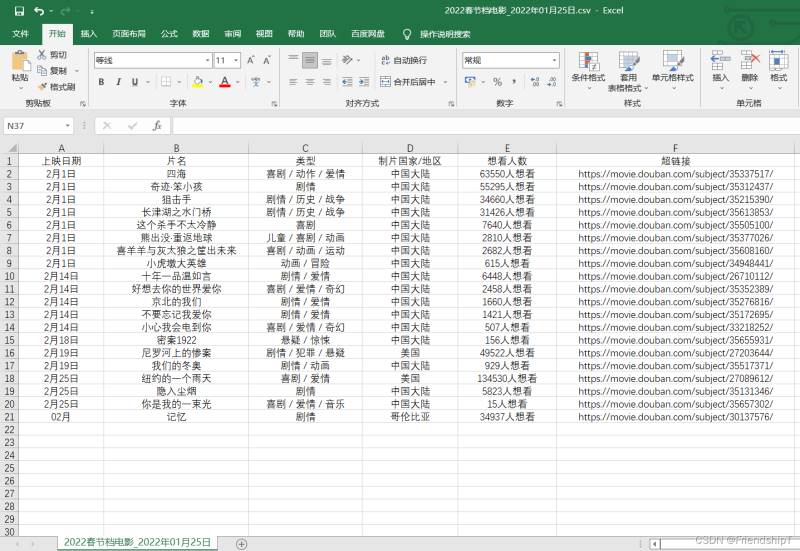The width and height of the screenshot is (800, 551).
Task: Select column F header
Action: tap(675, 148)
